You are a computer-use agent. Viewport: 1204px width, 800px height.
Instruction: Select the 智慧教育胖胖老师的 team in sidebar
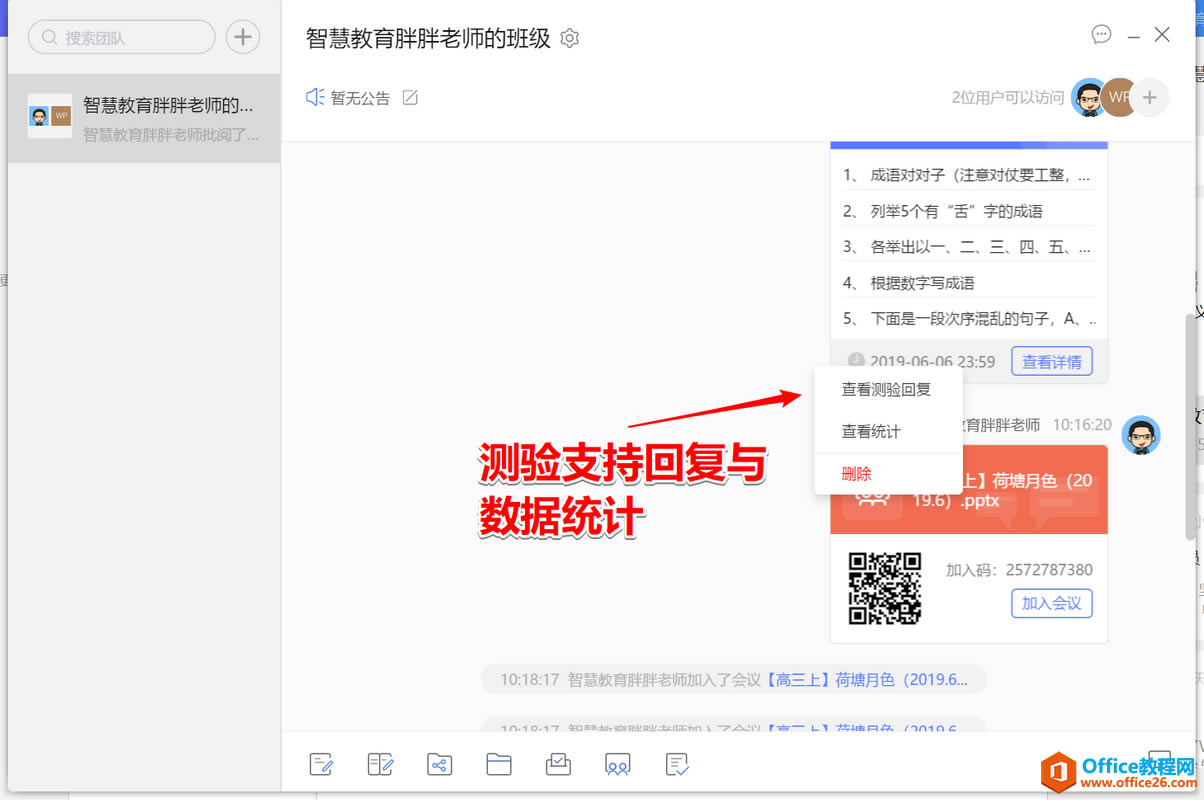click(144, 118)
